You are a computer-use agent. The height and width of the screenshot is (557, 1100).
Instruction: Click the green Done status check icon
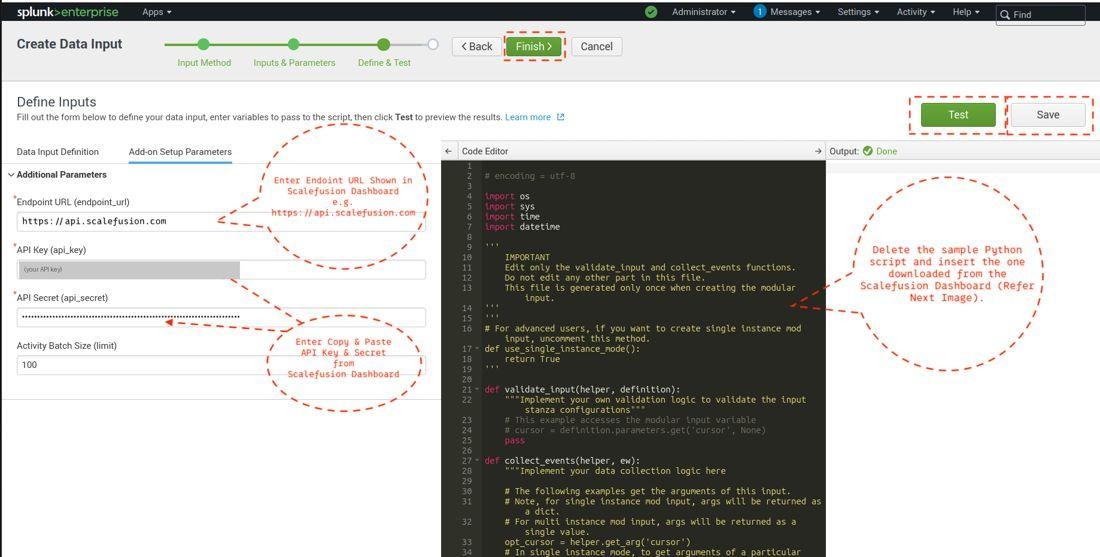[868, 152]
